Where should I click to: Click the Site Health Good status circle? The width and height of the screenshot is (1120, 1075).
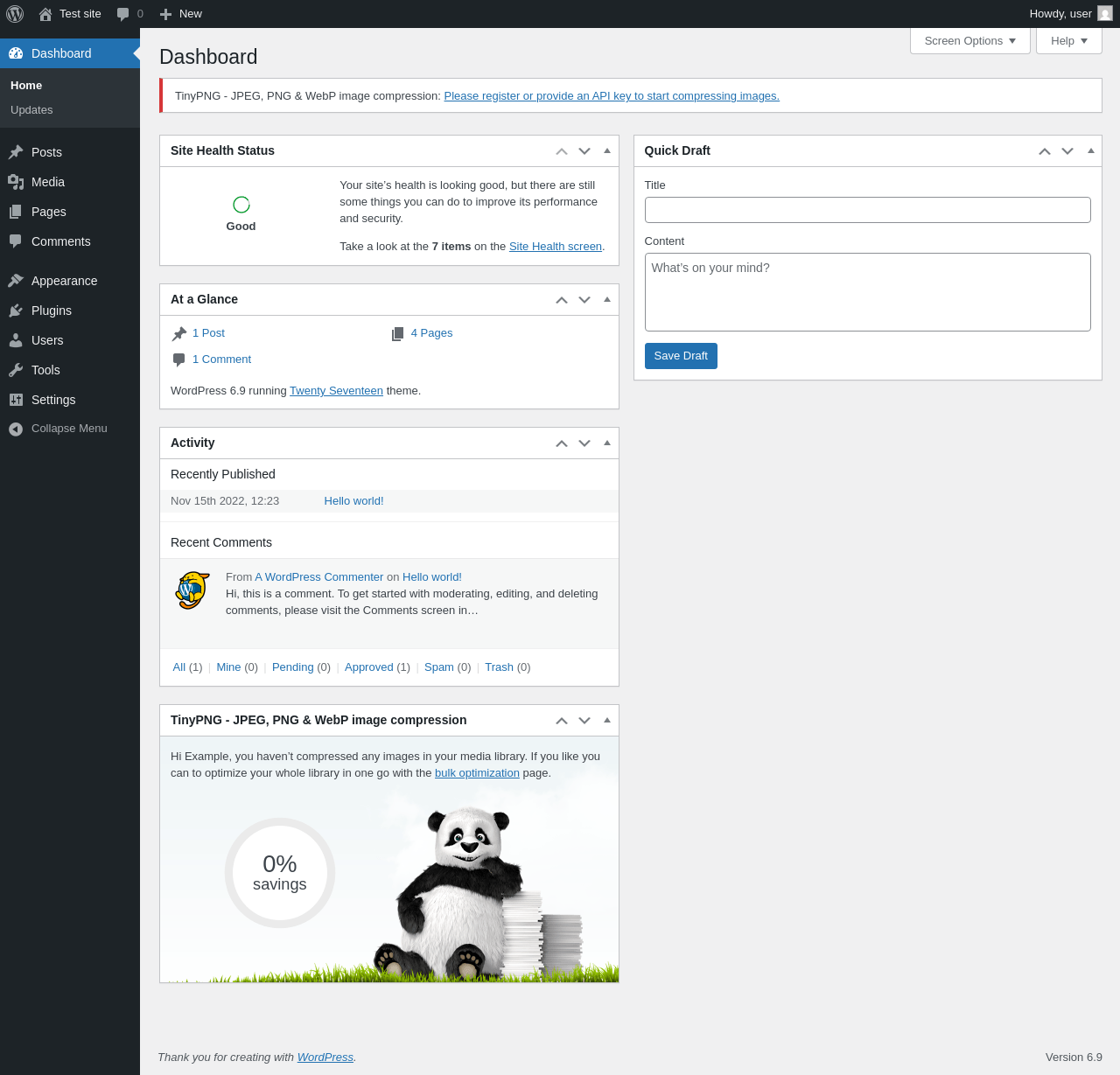coord(241,205)
